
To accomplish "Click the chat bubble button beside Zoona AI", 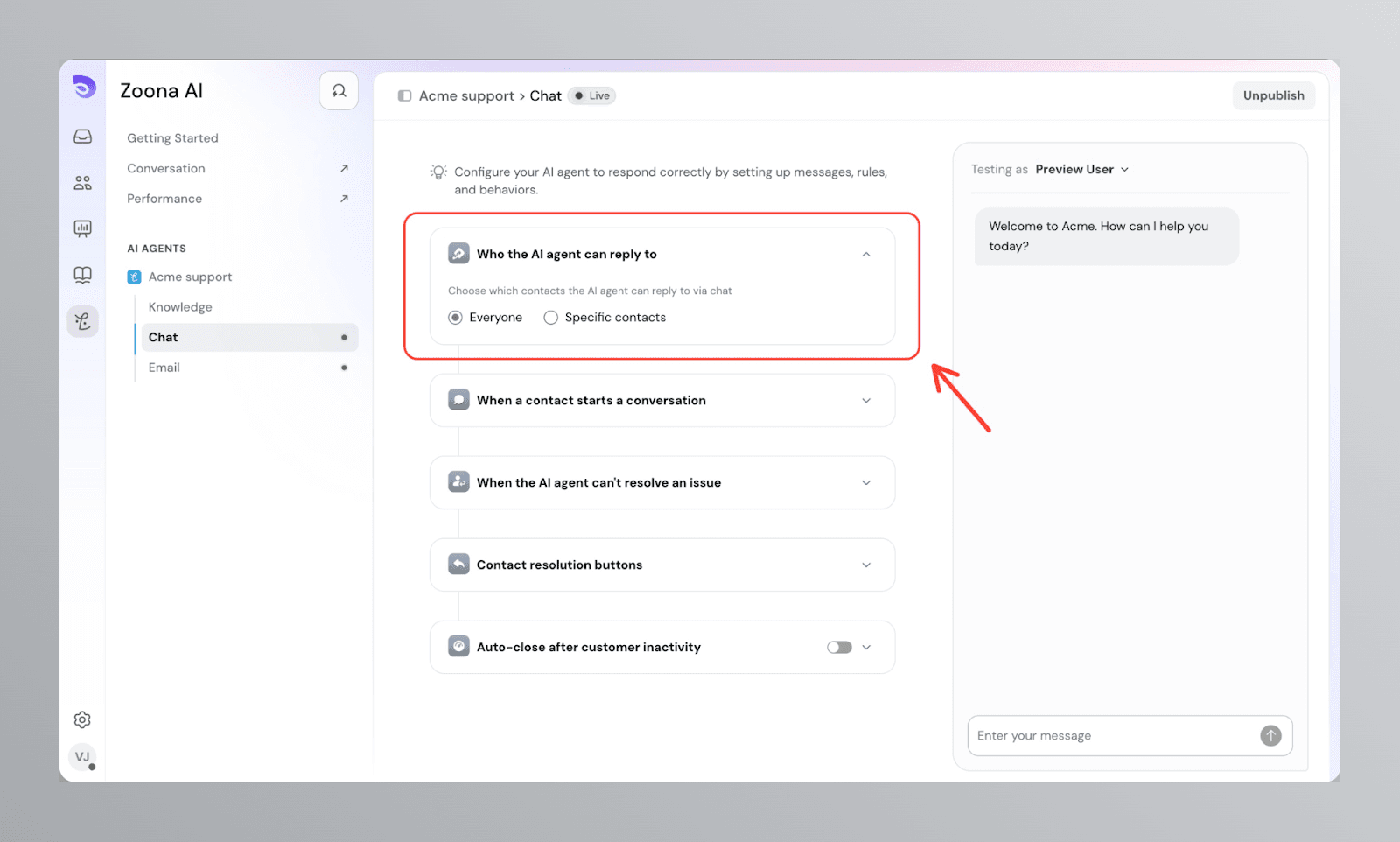I will 339,91.
